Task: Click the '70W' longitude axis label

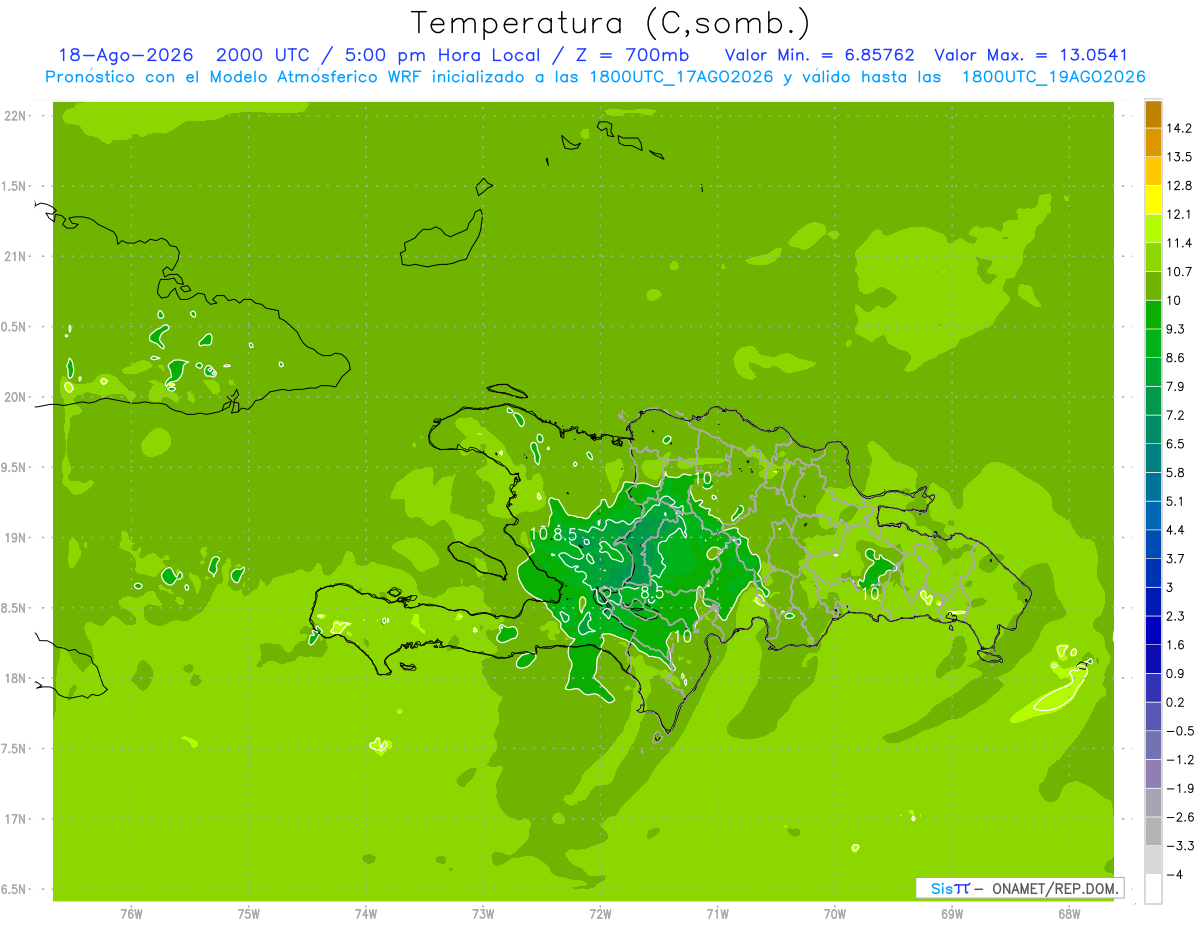Action: 834,914
